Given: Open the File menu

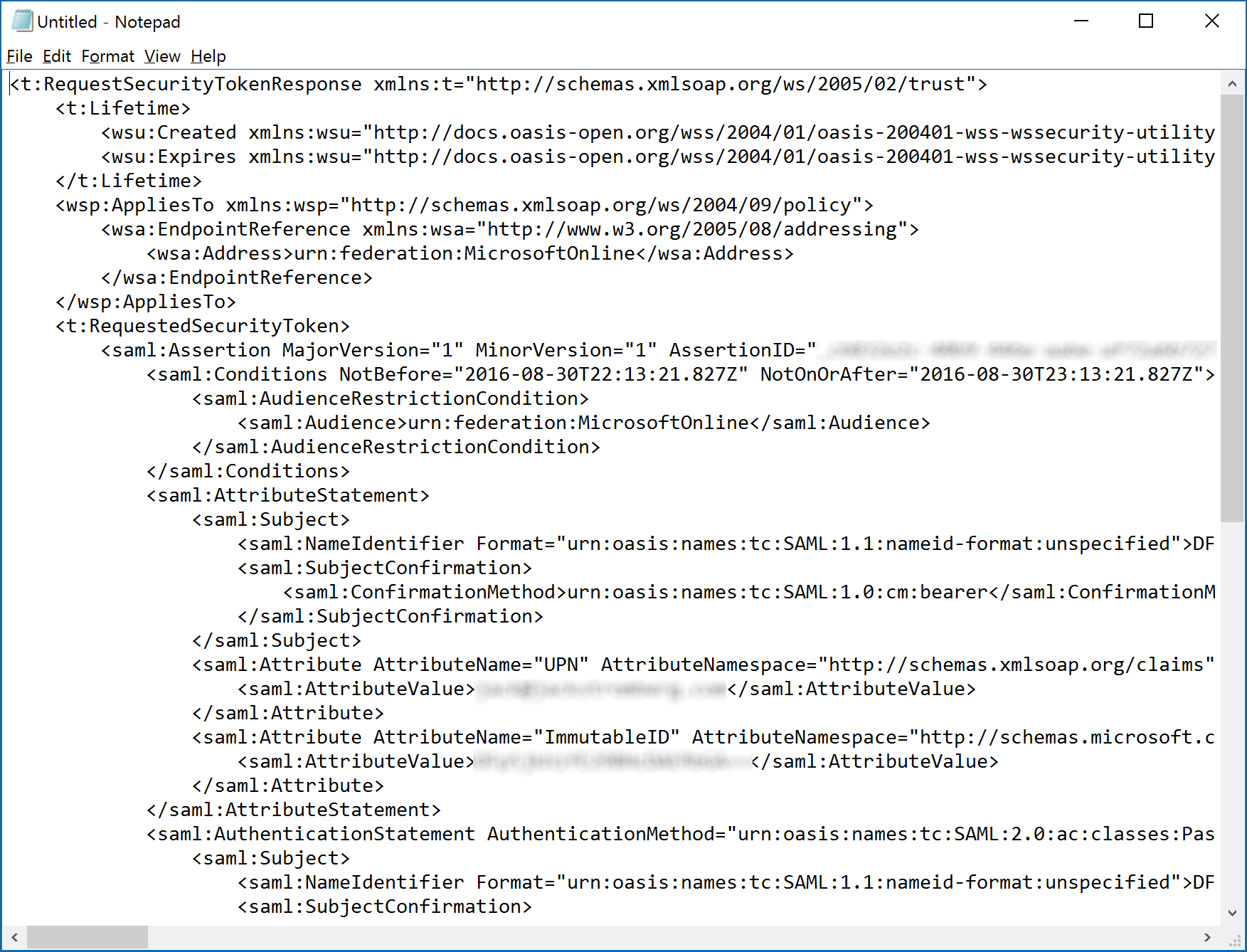Looking at the screenshot, I should click(19, 56).
